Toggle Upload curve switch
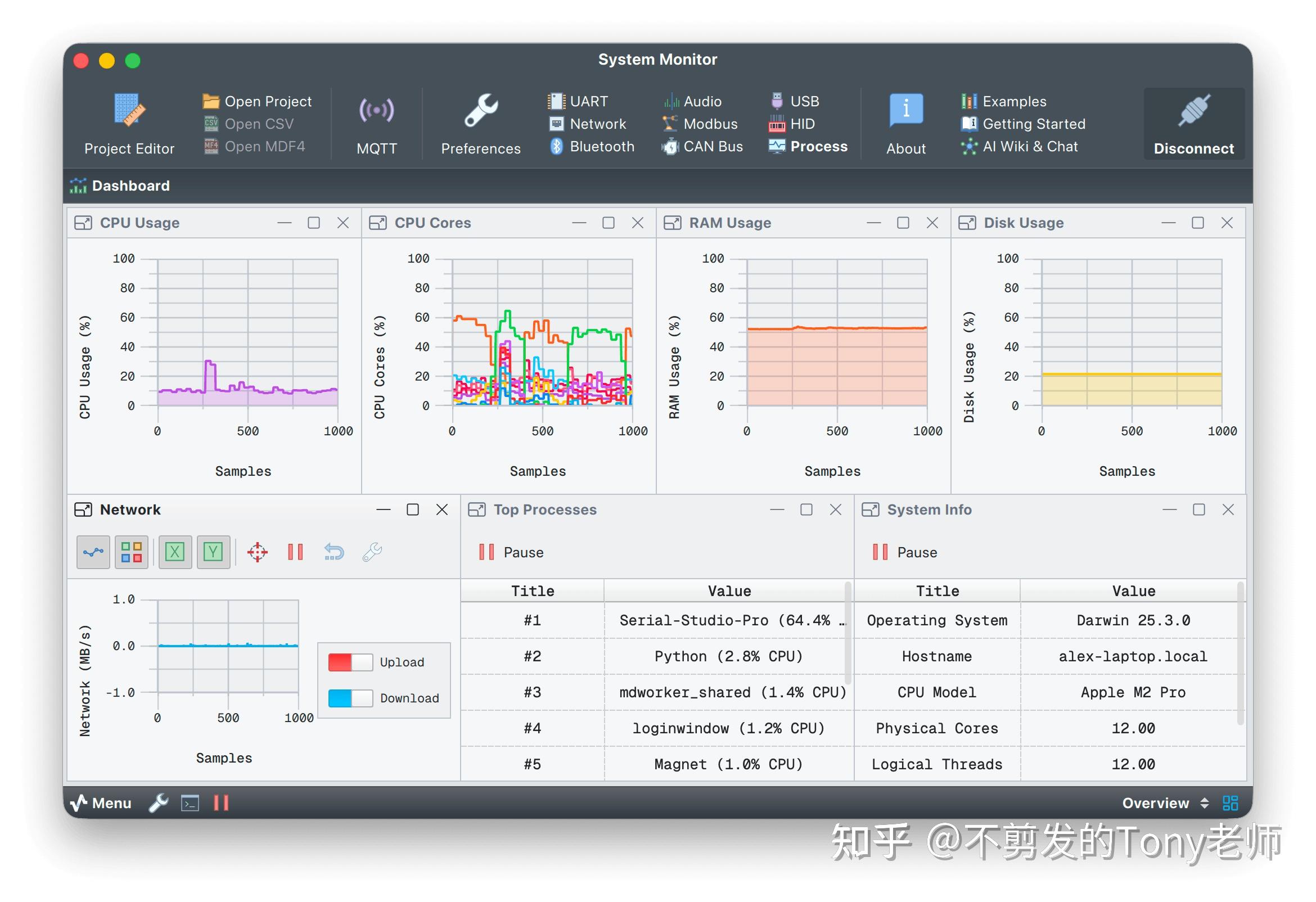 coord(350,662)
